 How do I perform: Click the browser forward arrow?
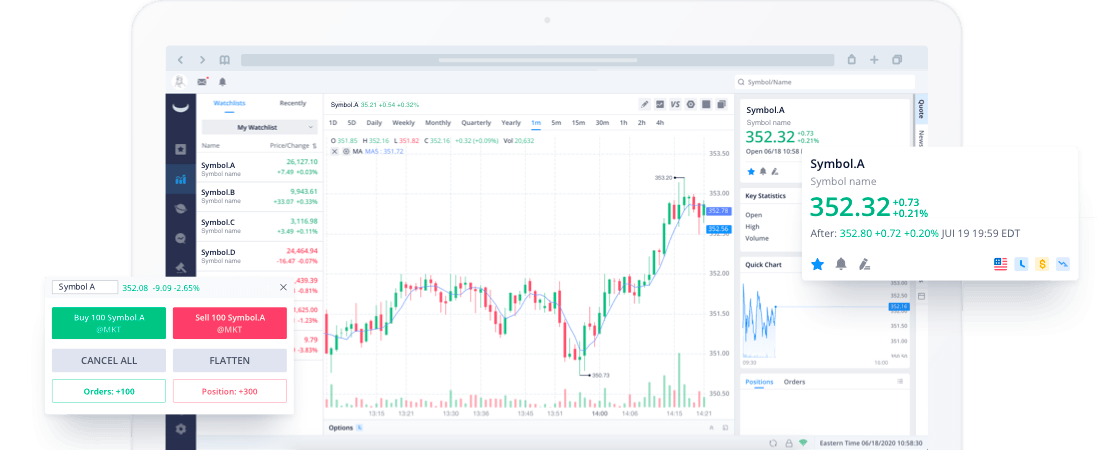[x=202, y=60]
